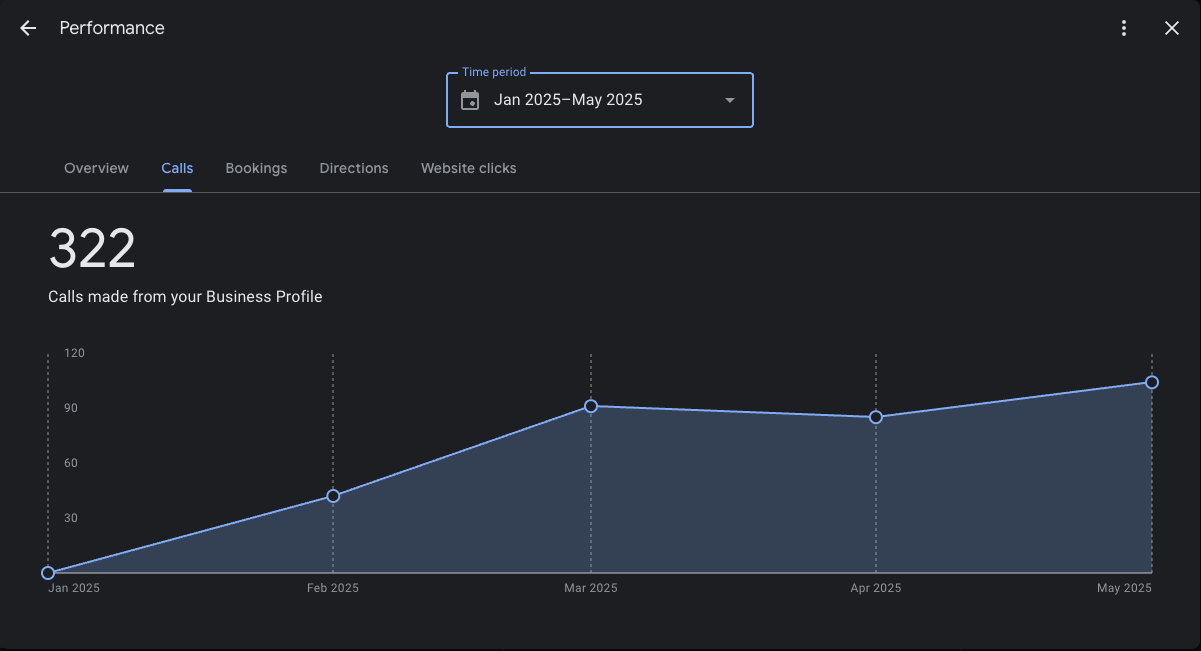Click the May 2025 axis label
1201x651 pixels.
point(1125,588)
